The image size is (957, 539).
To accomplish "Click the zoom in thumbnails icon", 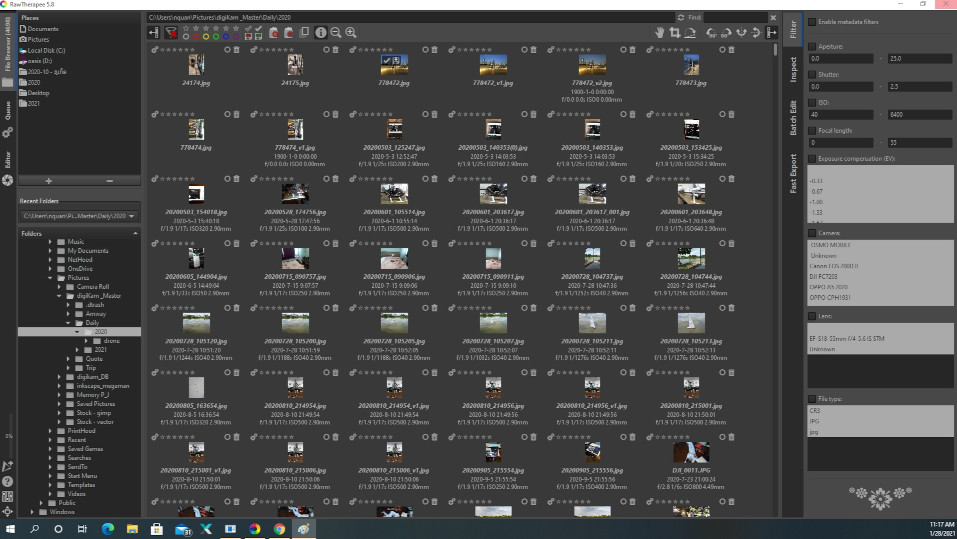I will pyautogui.click(x=350, y=33).
